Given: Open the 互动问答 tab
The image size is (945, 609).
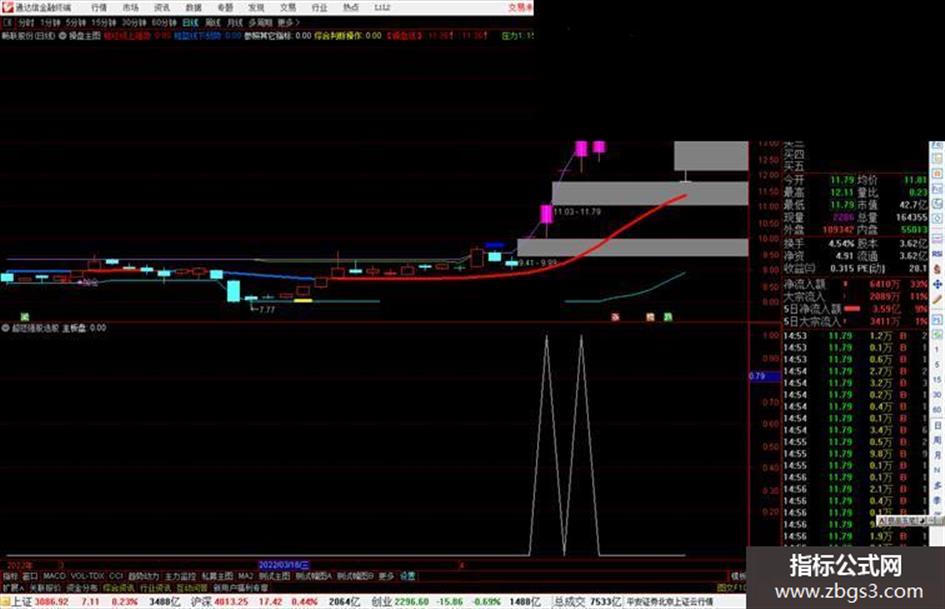Looking at the screenshot, I should pyautogui.click(x=192, y=587).
